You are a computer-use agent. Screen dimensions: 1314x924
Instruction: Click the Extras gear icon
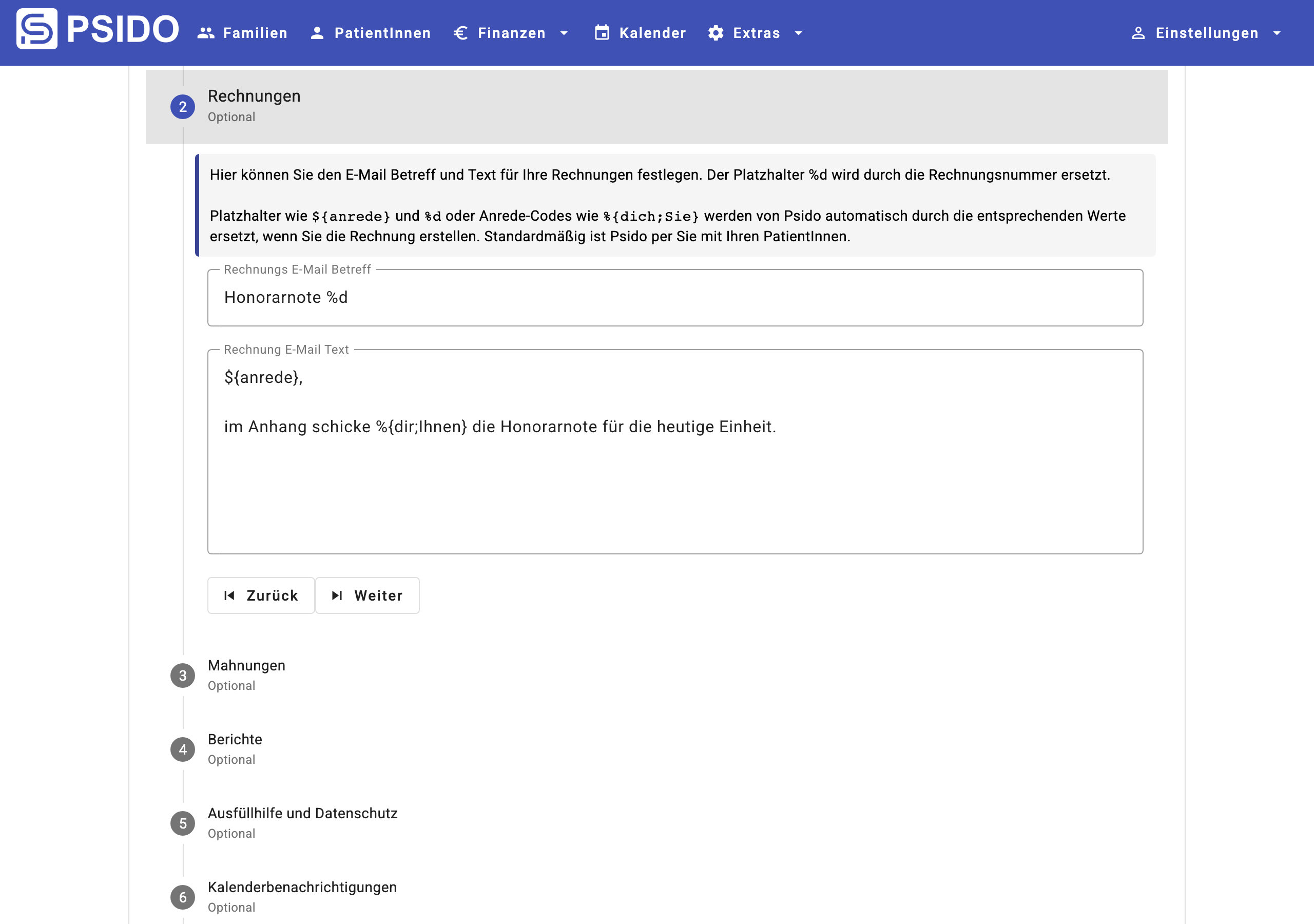tap(716, 33)
